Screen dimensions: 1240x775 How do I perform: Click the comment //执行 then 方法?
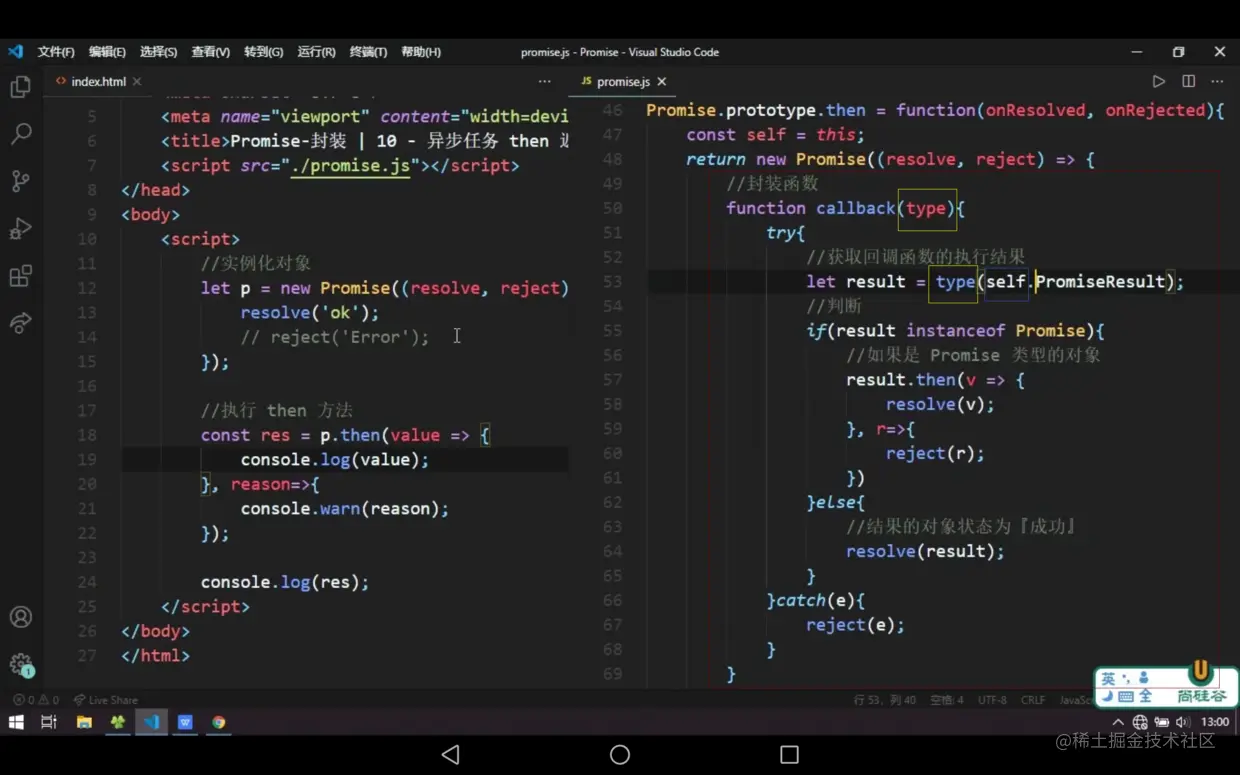click(277, 411)
